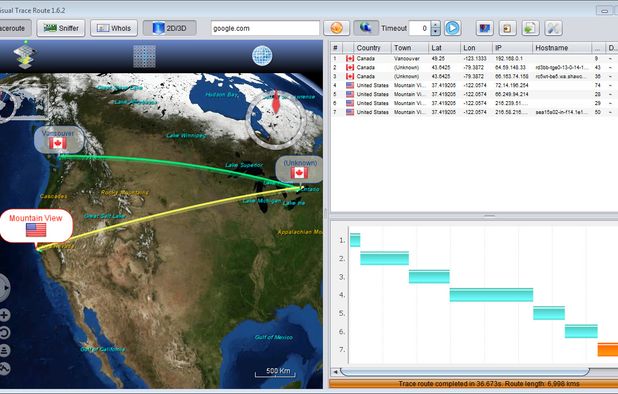Click the screen capture icon in toolbar

tap(484, 28)
